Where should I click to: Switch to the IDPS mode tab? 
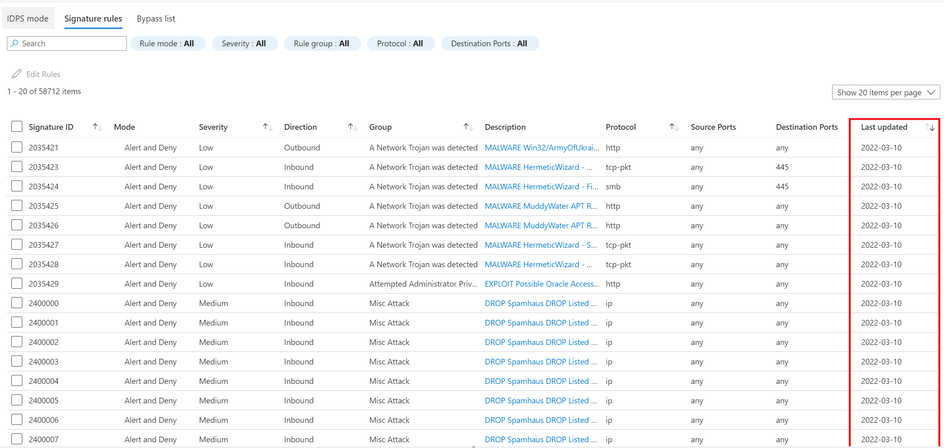28,19
